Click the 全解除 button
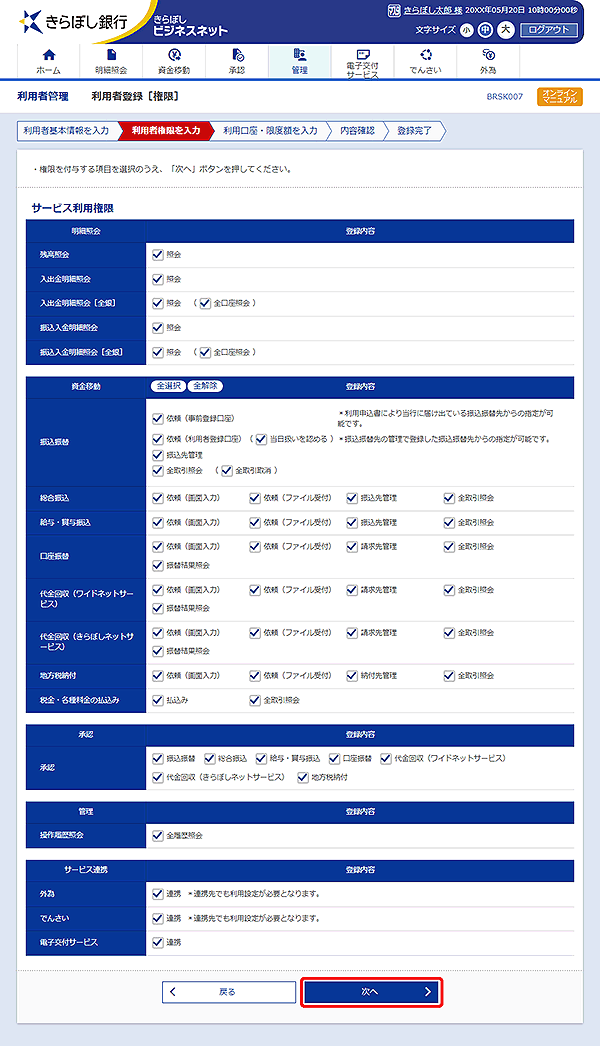 206,385
